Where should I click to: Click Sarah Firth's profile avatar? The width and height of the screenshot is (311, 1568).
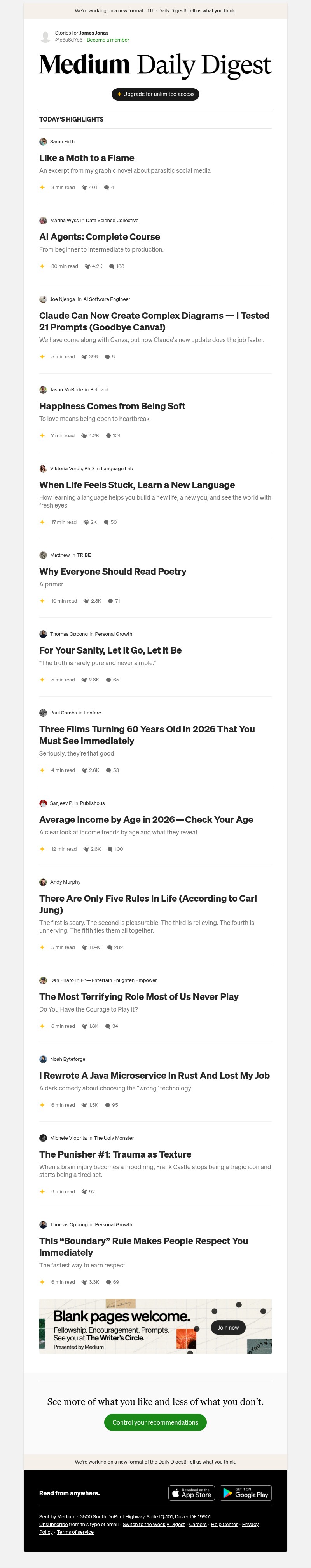[x=43, y=141]
